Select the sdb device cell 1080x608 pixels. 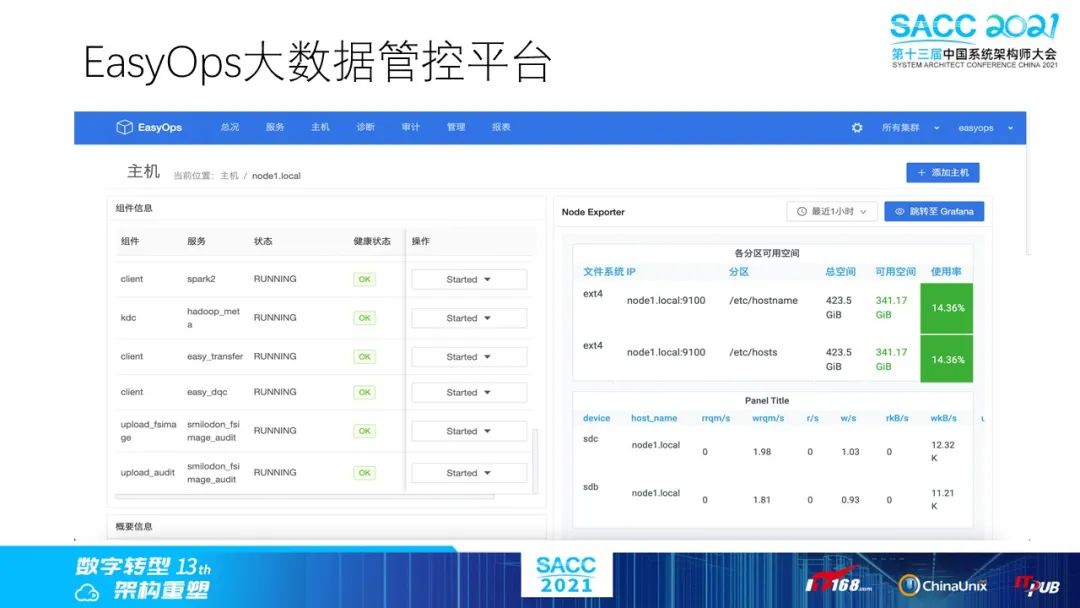click(591, 487)
